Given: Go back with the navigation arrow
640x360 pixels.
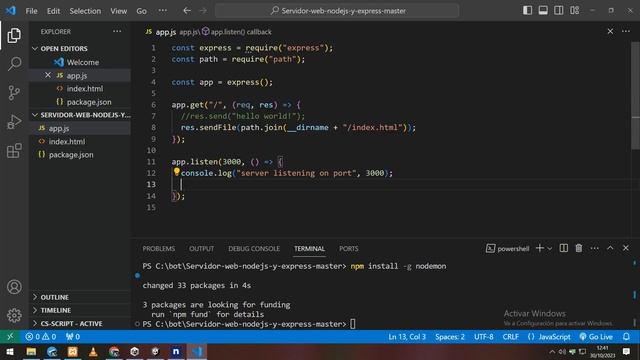Looking at the screenshot, I should 187,11.
